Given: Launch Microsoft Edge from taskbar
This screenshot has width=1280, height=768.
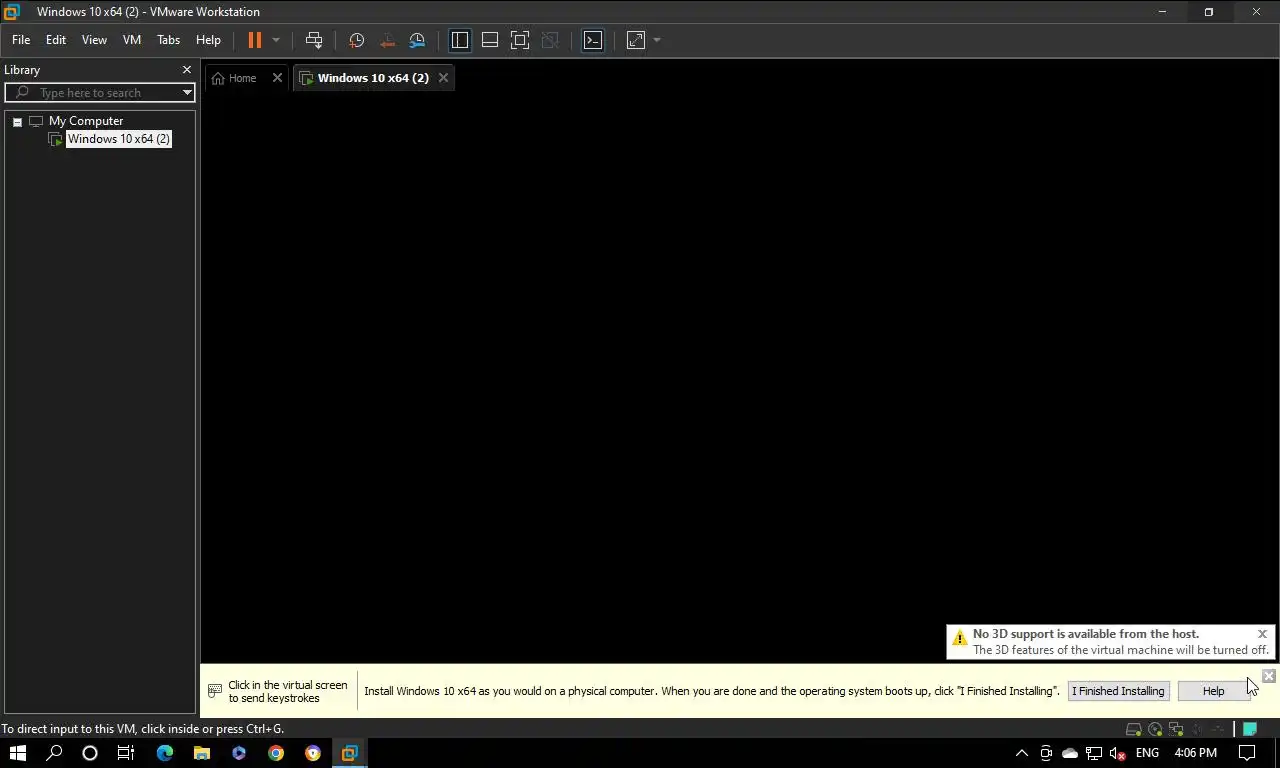Looking at the screenshot, I should tap(164, 753).
